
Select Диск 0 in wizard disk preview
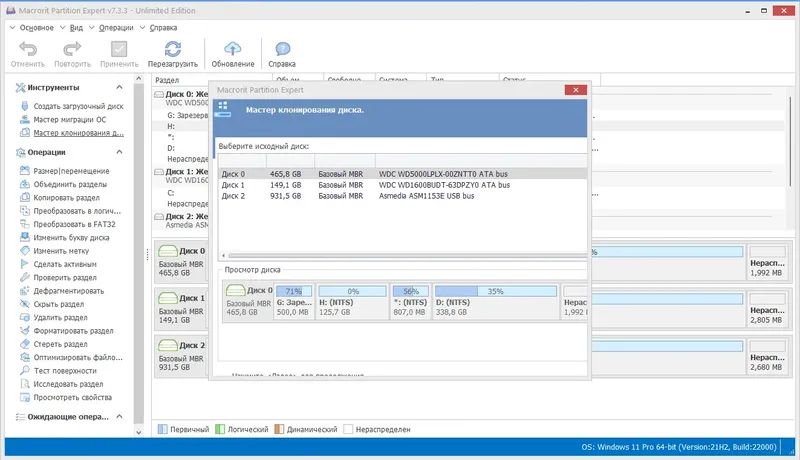pyautogui.click(x=248, y=301)
